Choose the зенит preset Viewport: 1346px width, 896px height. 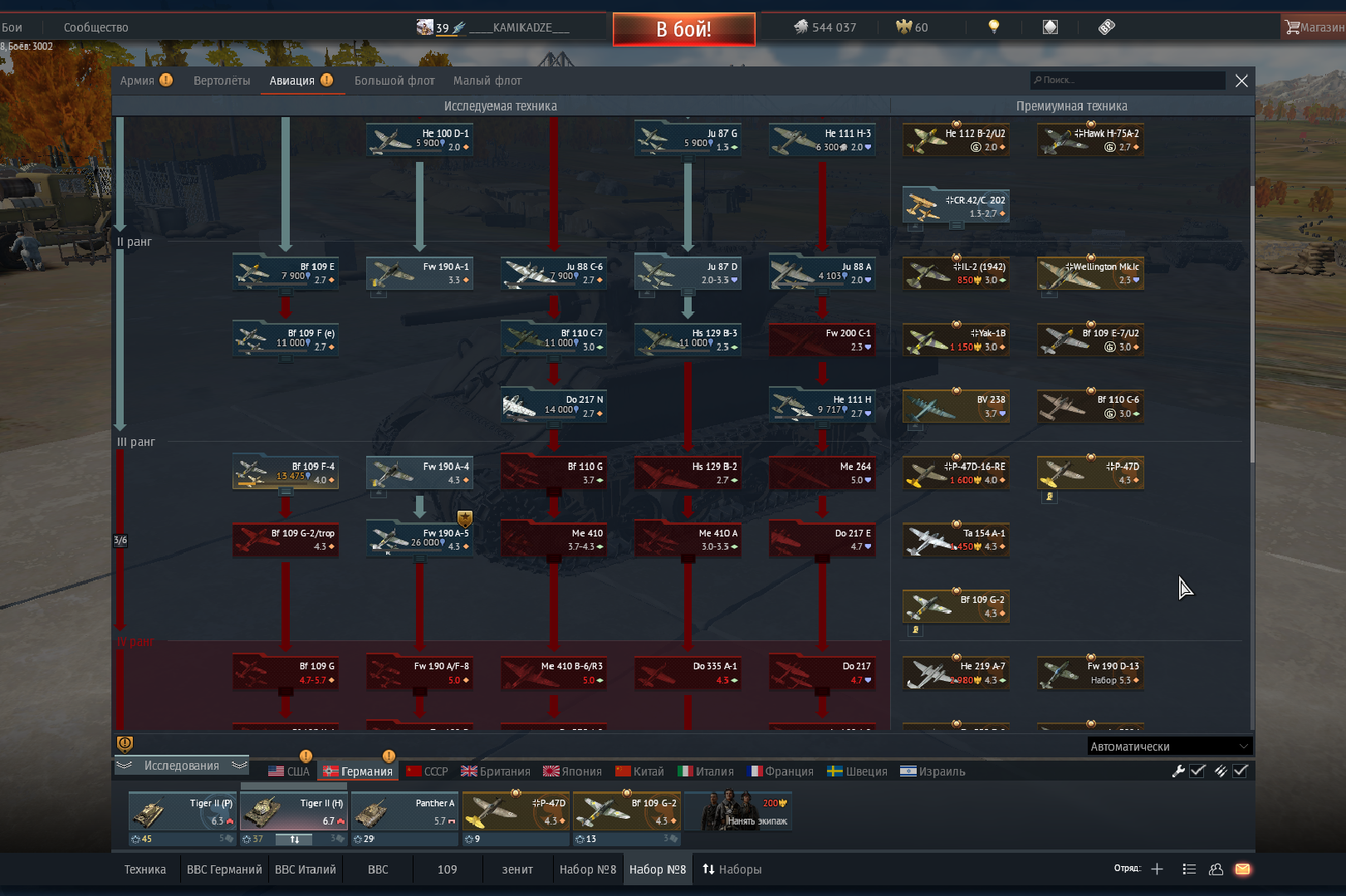(x=517, y=869)
